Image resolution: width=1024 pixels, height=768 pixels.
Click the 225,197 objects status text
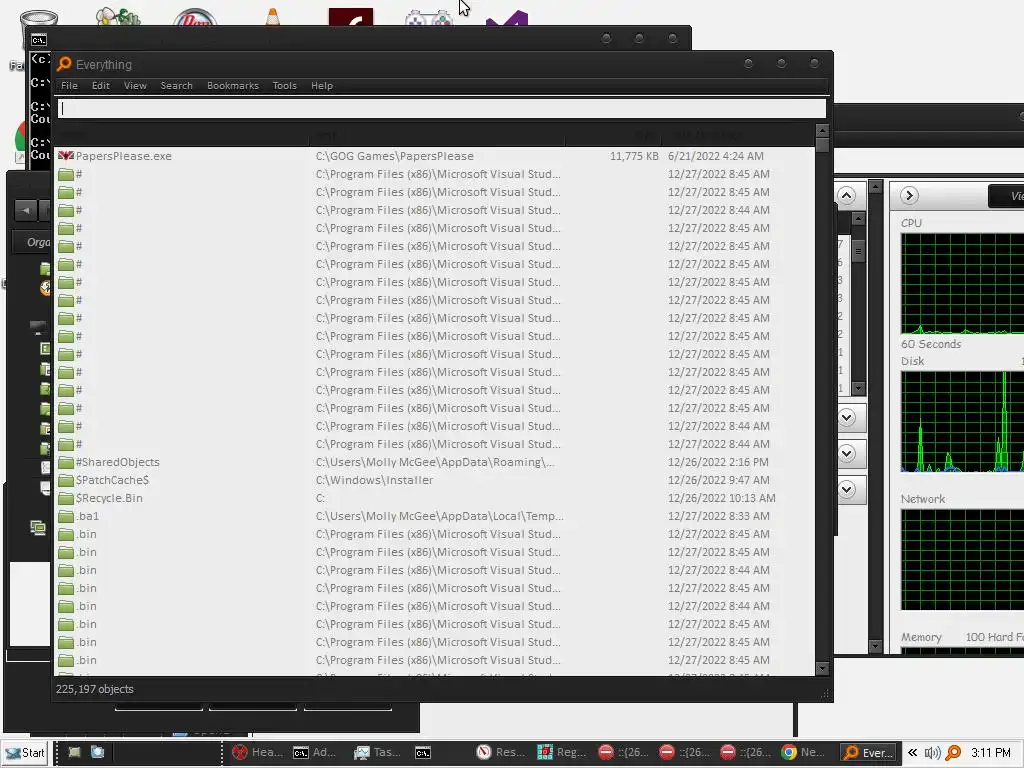95,689
